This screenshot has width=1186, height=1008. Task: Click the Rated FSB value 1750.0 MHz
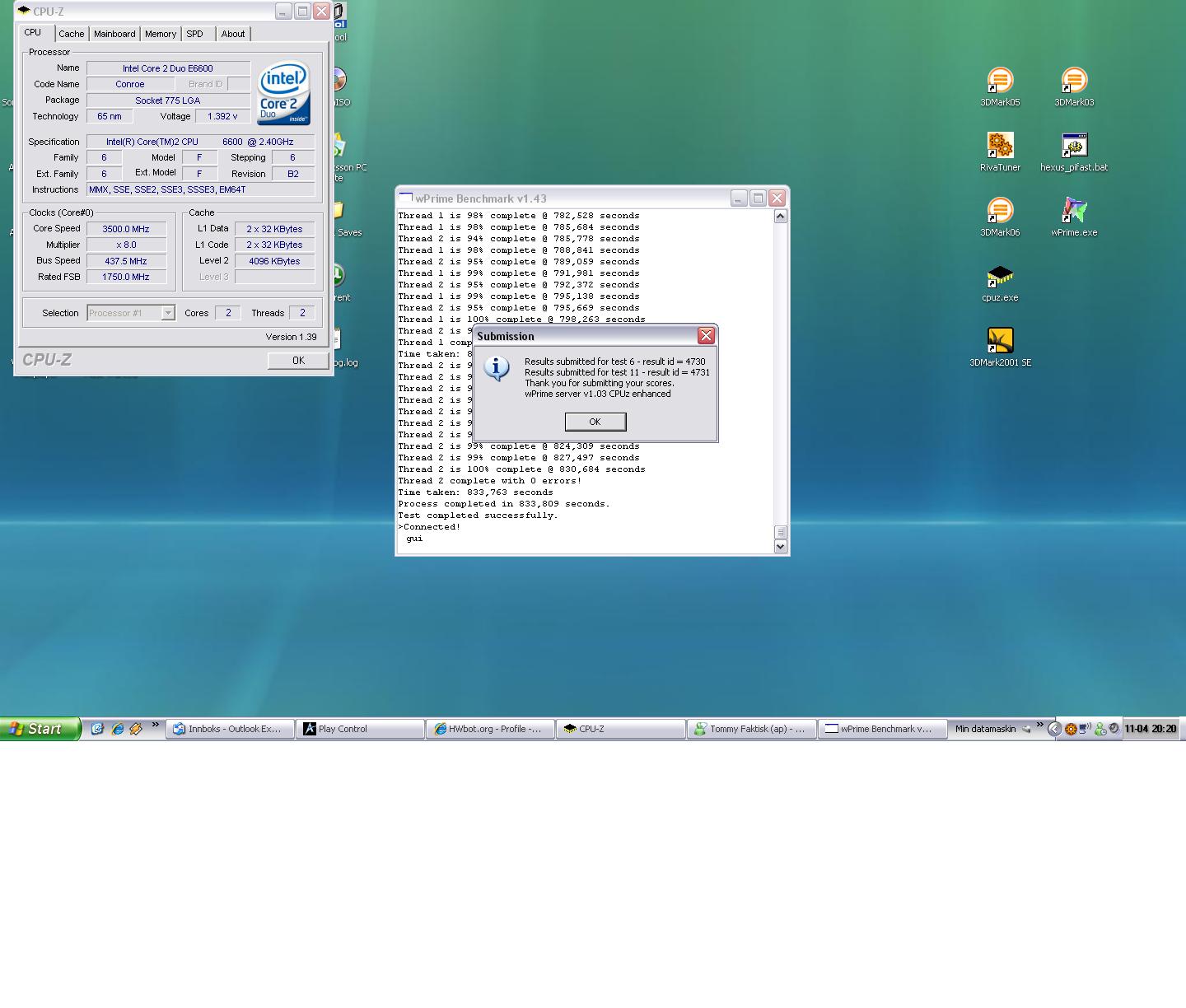pos(126,277)
